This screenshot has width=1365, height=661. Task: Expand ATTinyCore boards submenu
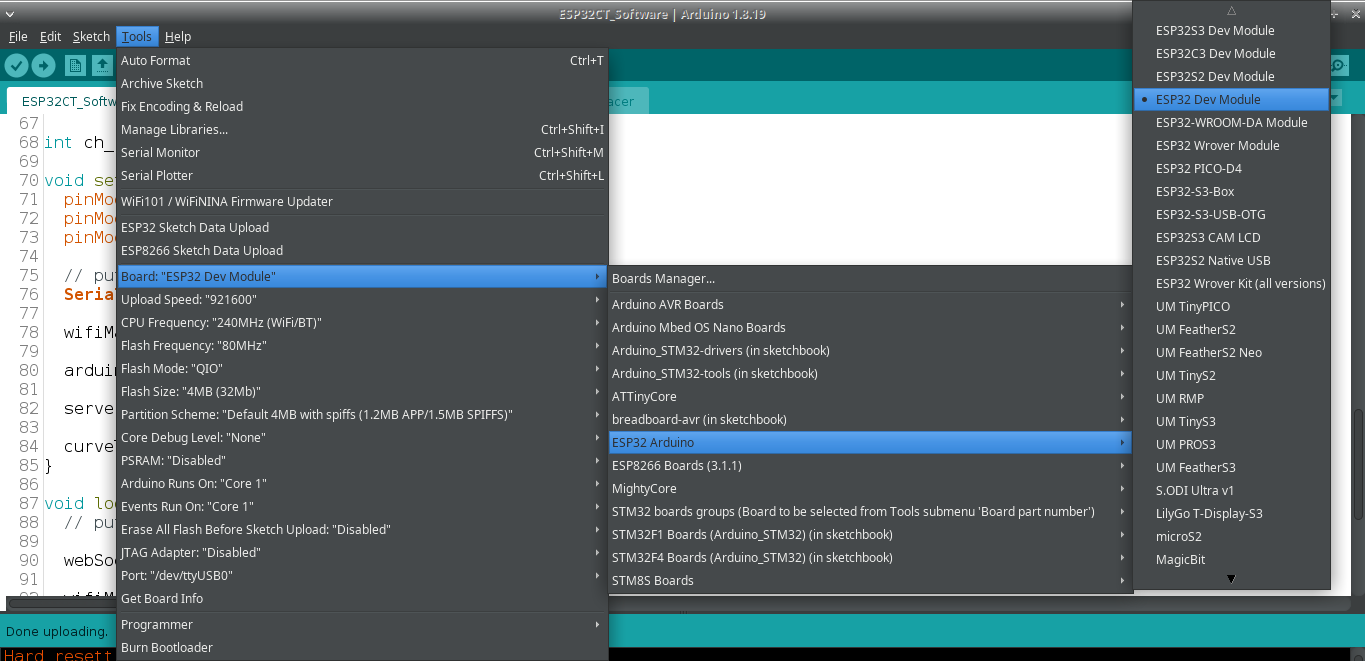tap(869, 396)
